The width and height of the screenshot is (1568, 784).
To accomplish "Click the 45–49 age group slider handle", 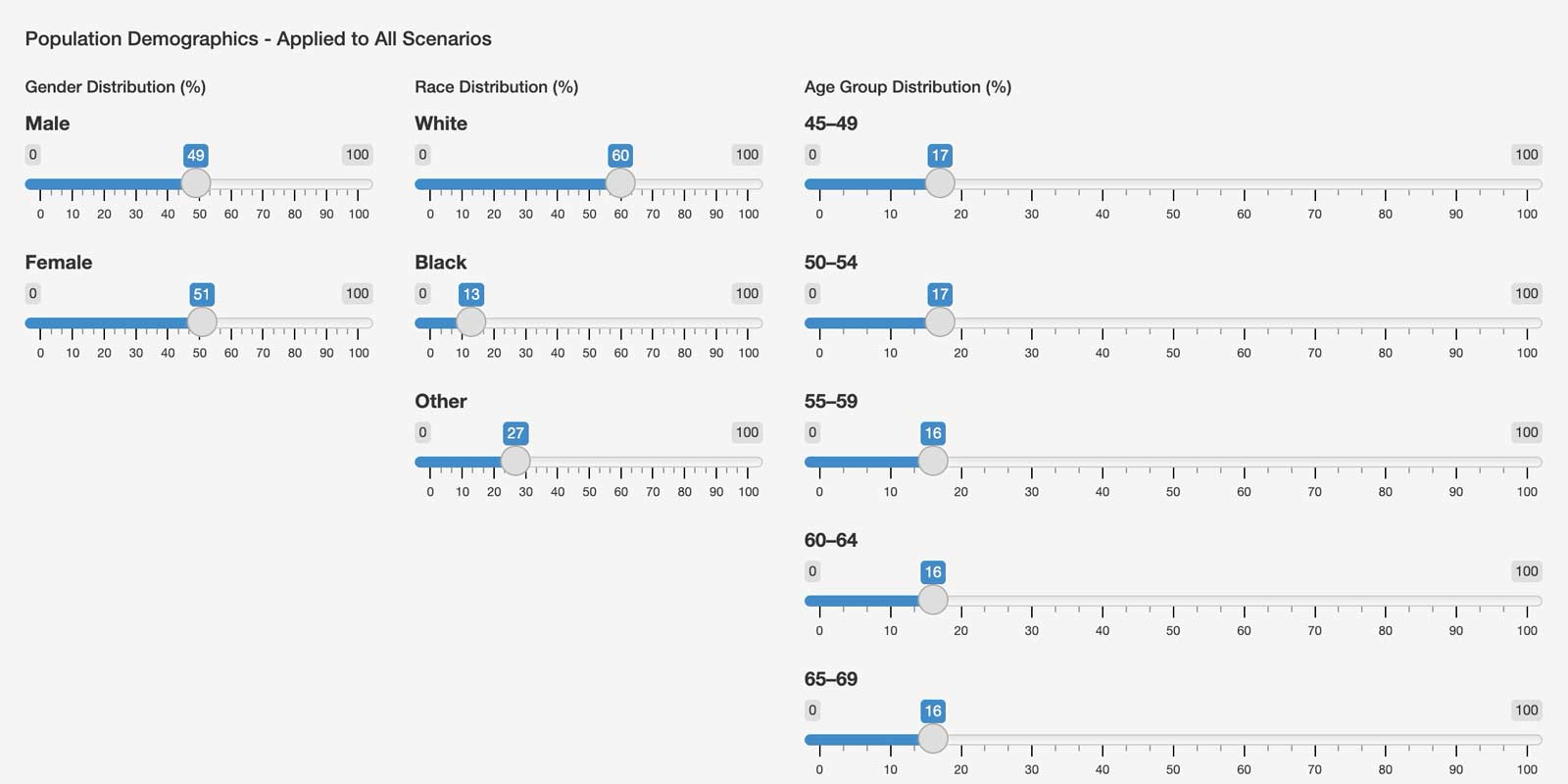I will pyautogui.click(x=940, y=183).
